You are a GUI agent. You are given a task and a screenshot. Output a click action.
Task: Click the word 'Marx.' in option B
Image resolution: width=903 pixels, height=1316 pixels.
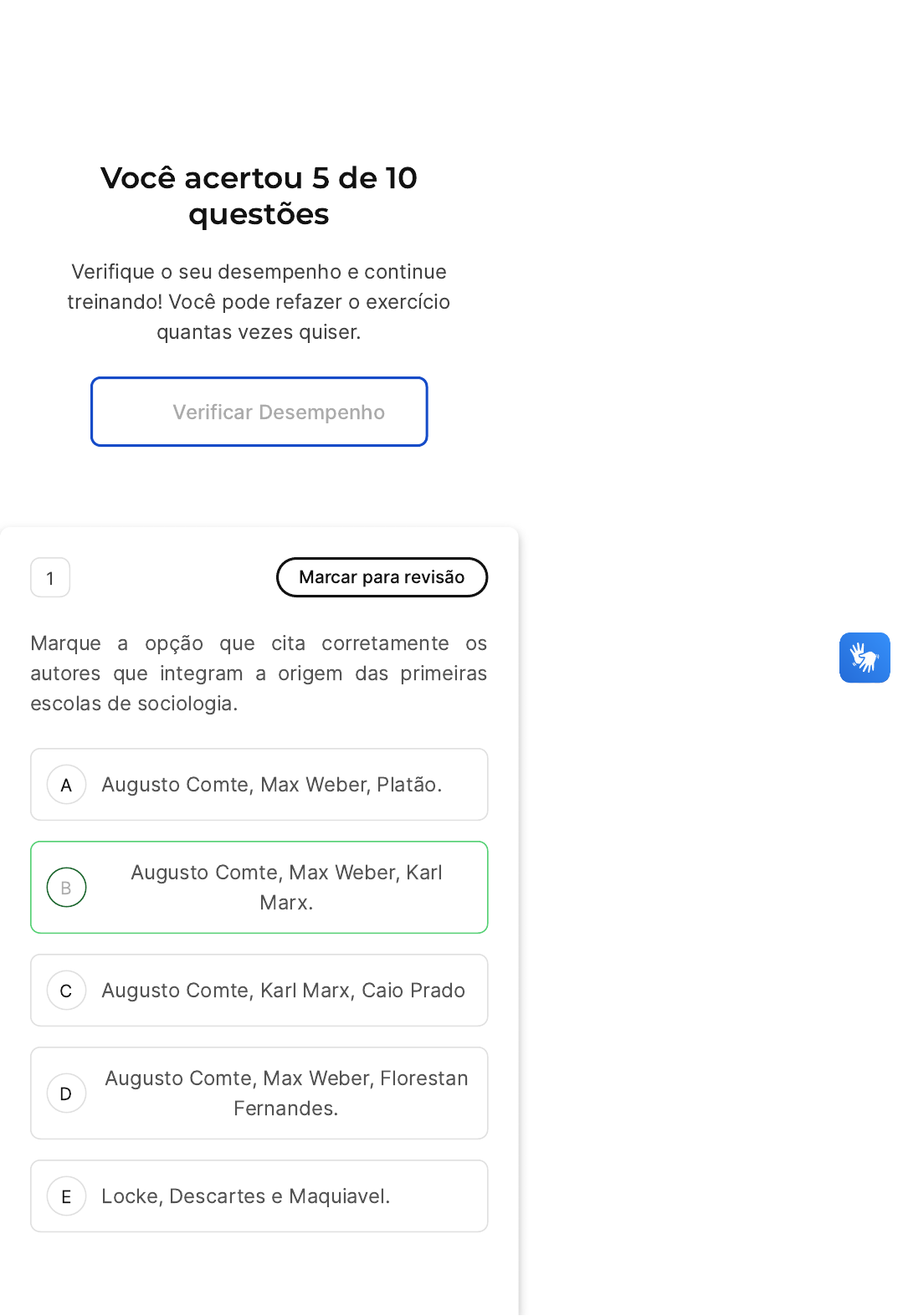point(286,903)
